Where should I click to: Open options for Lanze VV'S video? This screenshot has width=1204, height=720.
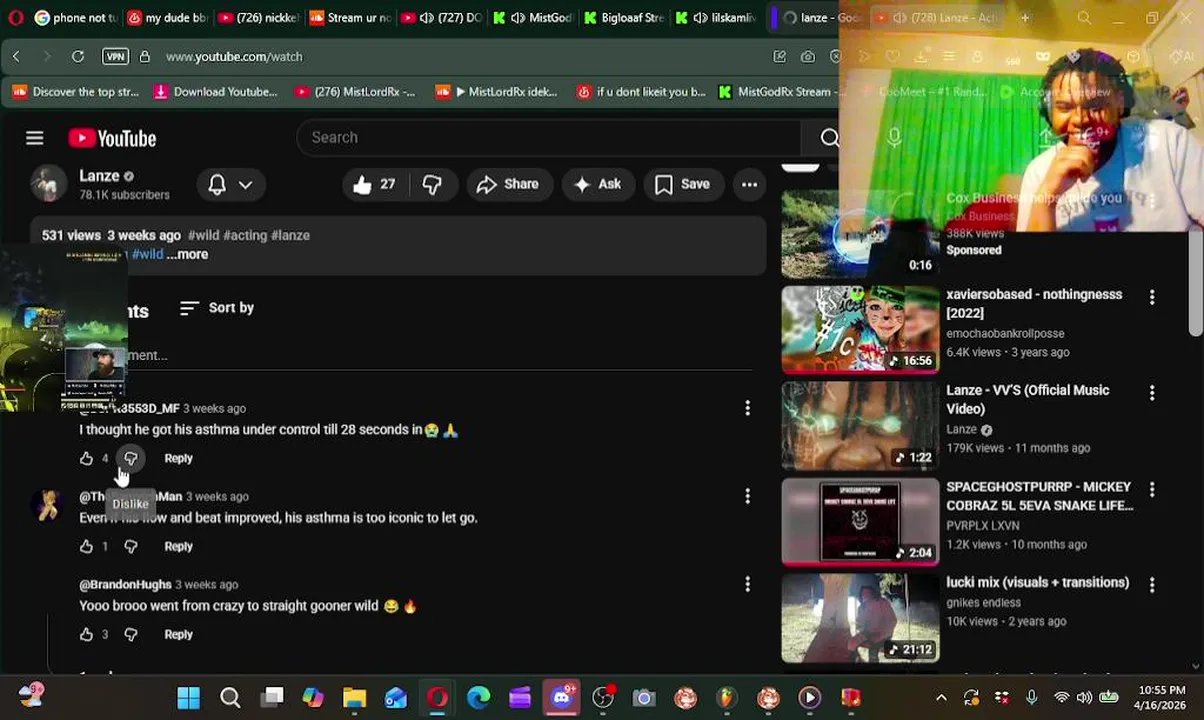point(1152,392)
